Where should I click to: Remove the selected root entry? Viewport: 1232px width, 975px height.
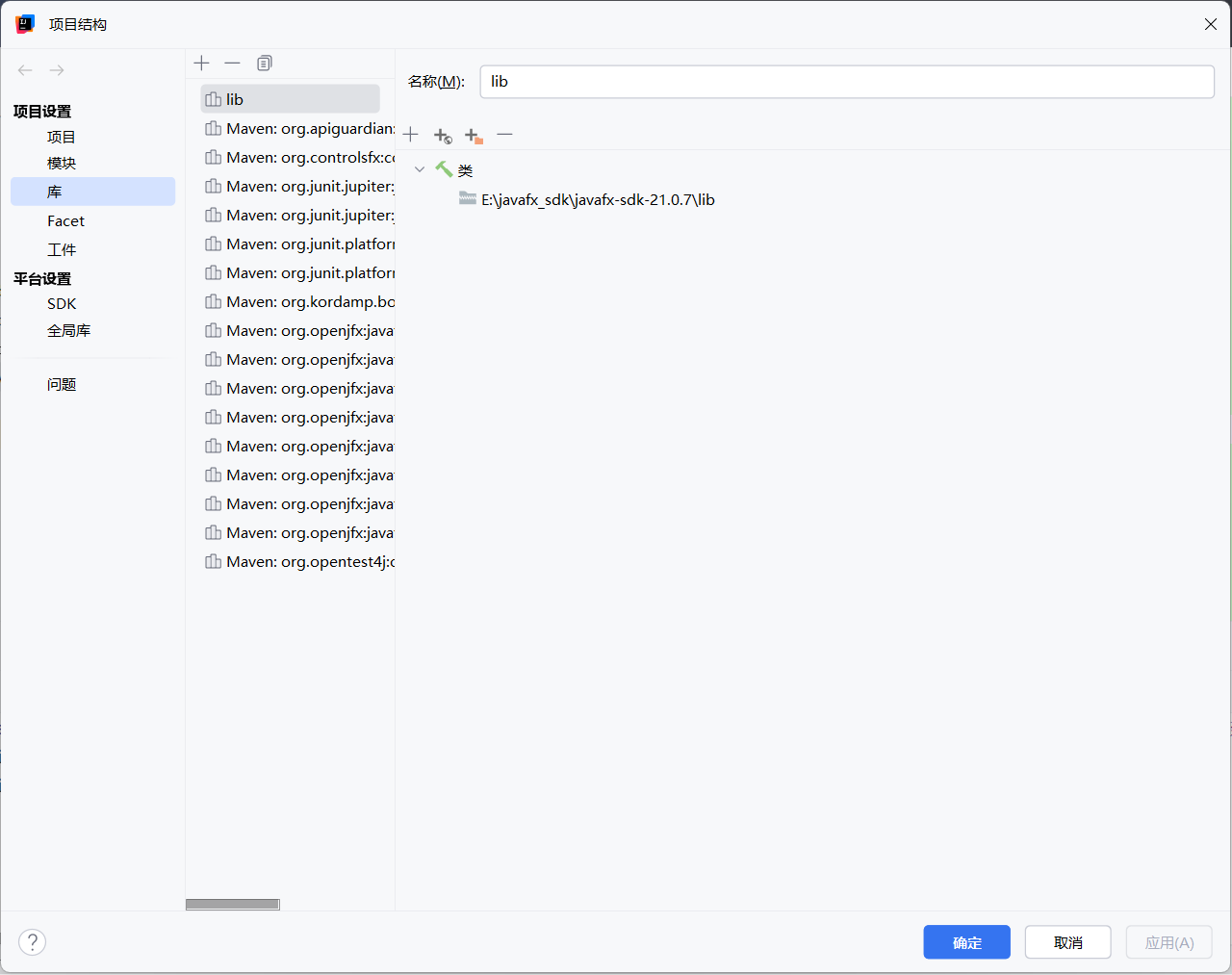point(504,135)
